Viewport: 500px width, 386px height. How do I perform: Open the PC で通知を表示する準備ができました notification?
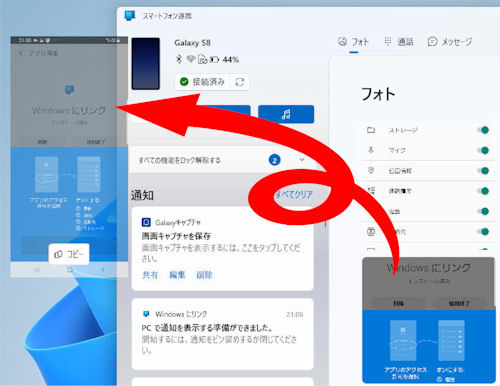click(x=223, y=334)
